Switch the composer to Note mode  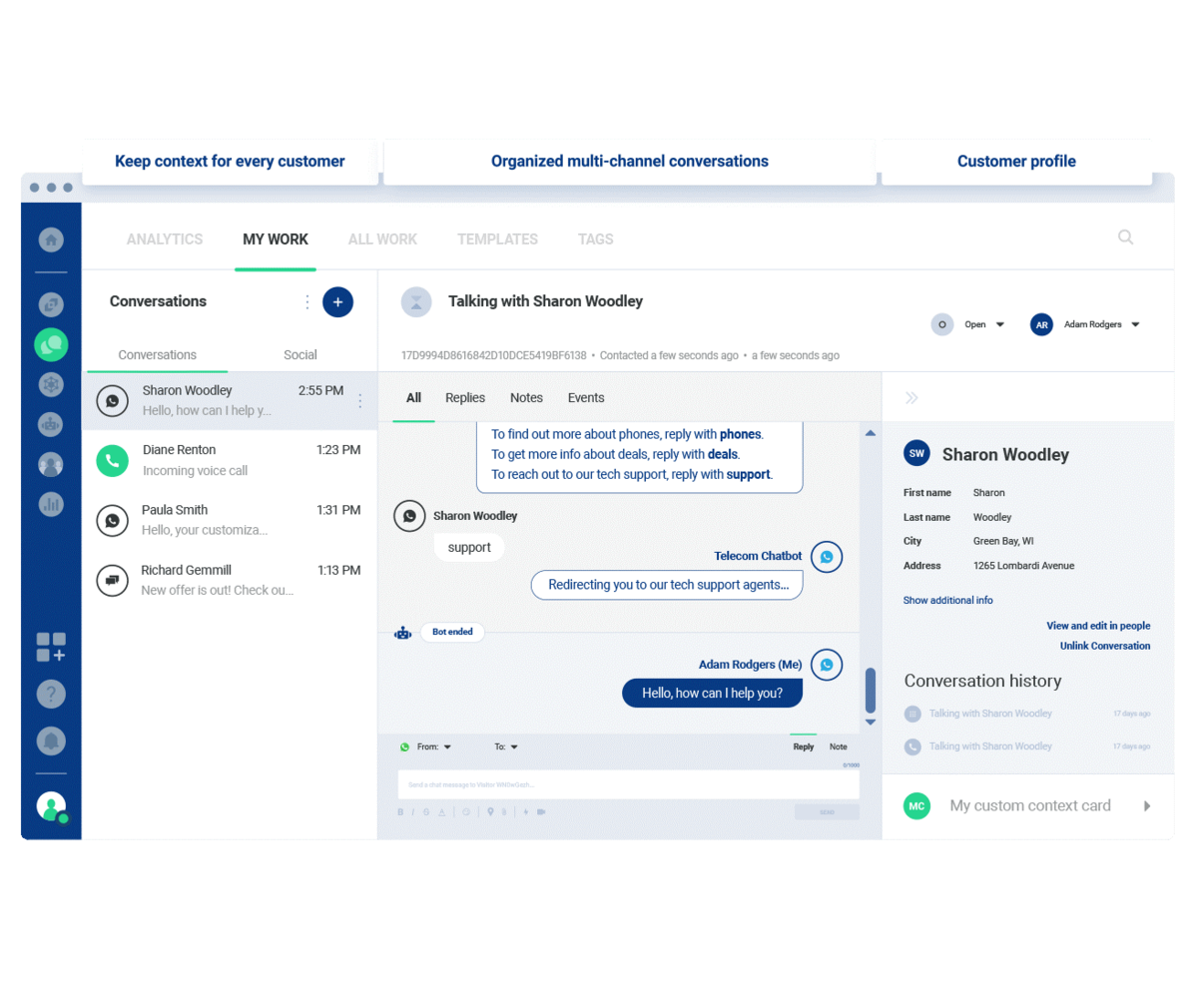(x=838, y=746)
